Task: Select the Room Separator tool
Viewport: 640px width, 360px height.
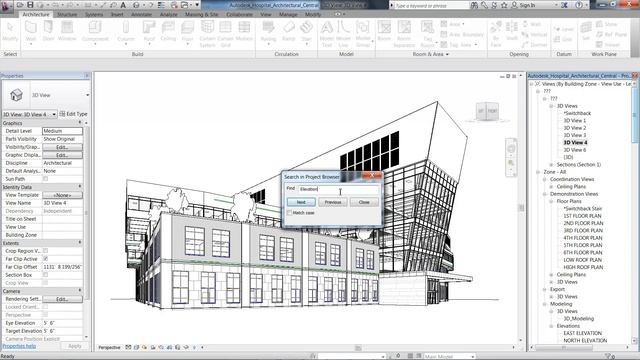Action: click(x=404, y=33)
